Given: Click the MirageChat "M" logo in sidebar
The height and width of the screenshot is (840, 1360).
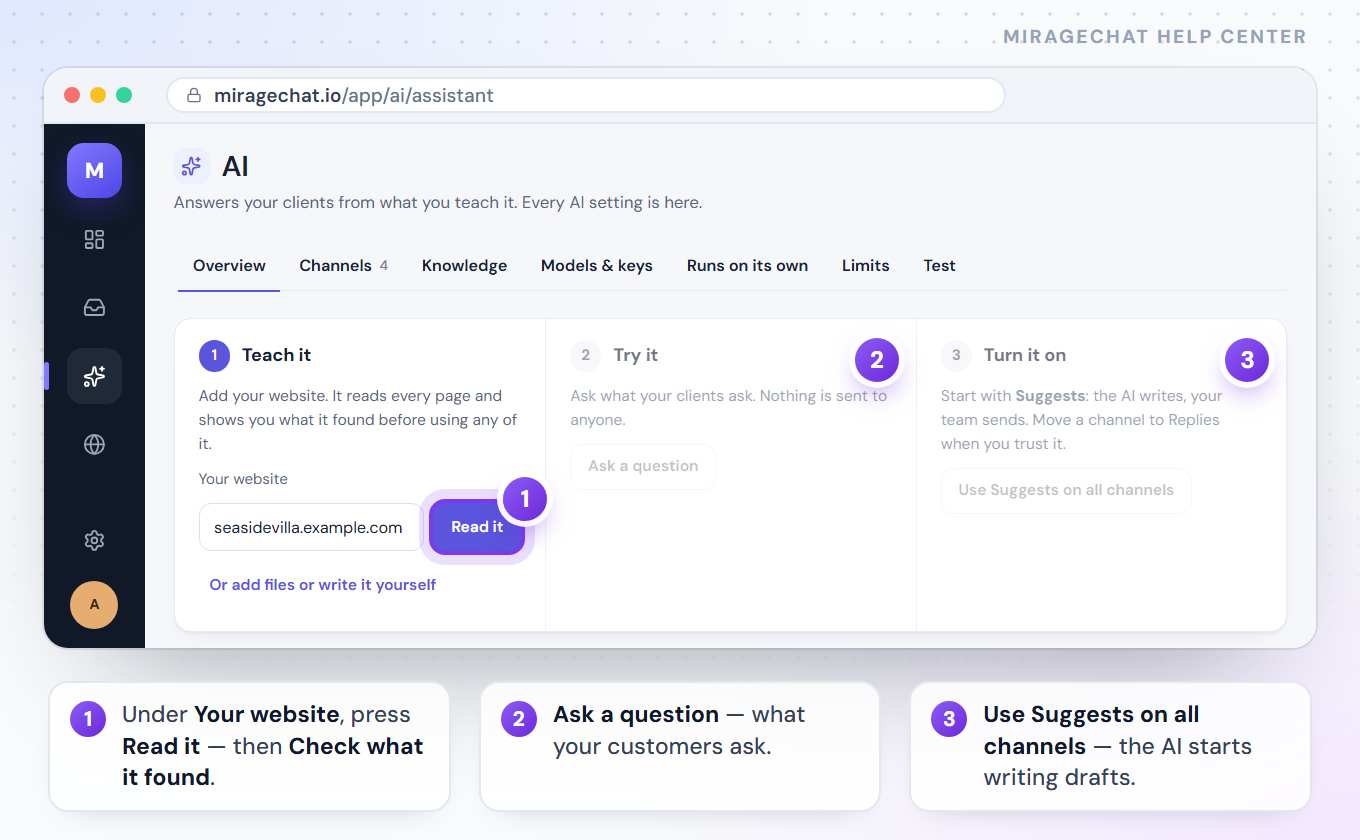Looking at the screenshot, I should click(x=94, y=170).
